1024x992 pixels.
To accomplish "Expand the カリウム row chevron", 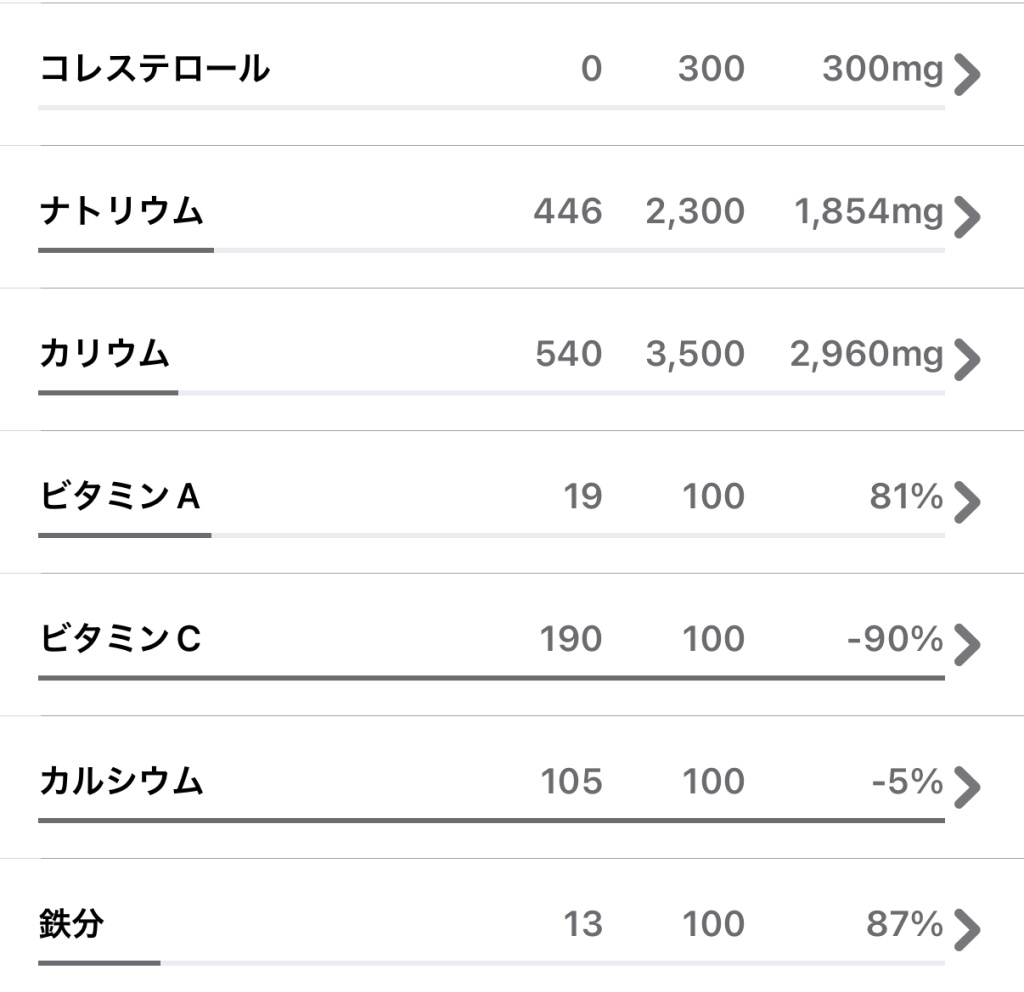I will [x=967, y=359].
